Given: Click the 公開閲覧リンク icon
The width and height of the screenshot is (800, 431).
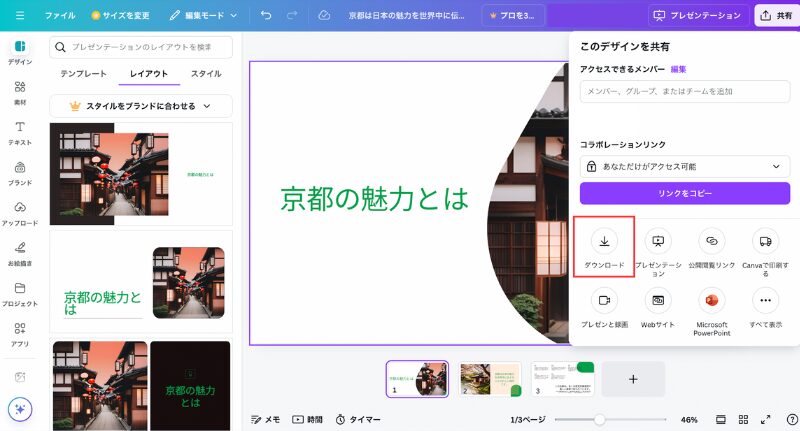Looking at the screenshot, I should coord(712,241).
